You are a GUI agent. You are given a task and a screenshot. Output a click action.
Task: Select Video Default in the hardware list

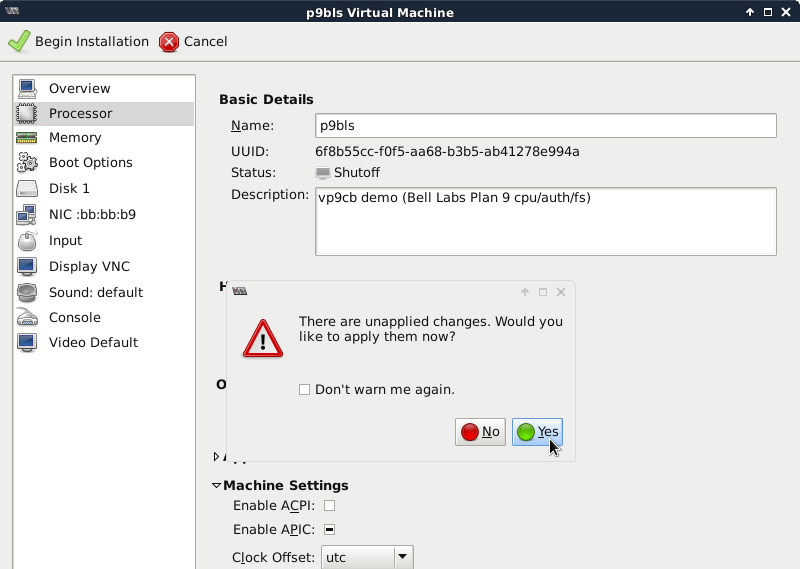(x=93, y=343)
